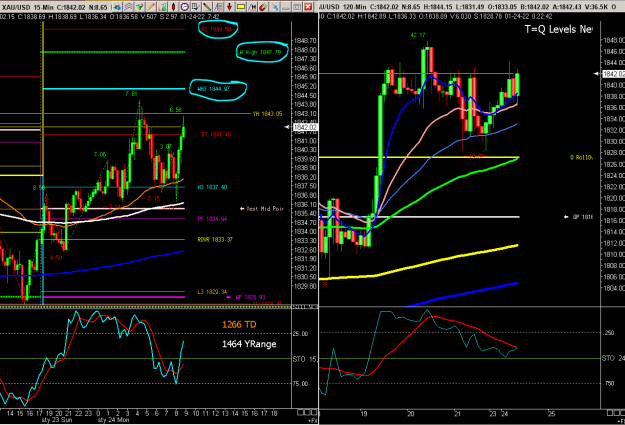This screenshot has width=625, height=425.
Task: Click the H3 1837.40 label
Action: (212, 187)
